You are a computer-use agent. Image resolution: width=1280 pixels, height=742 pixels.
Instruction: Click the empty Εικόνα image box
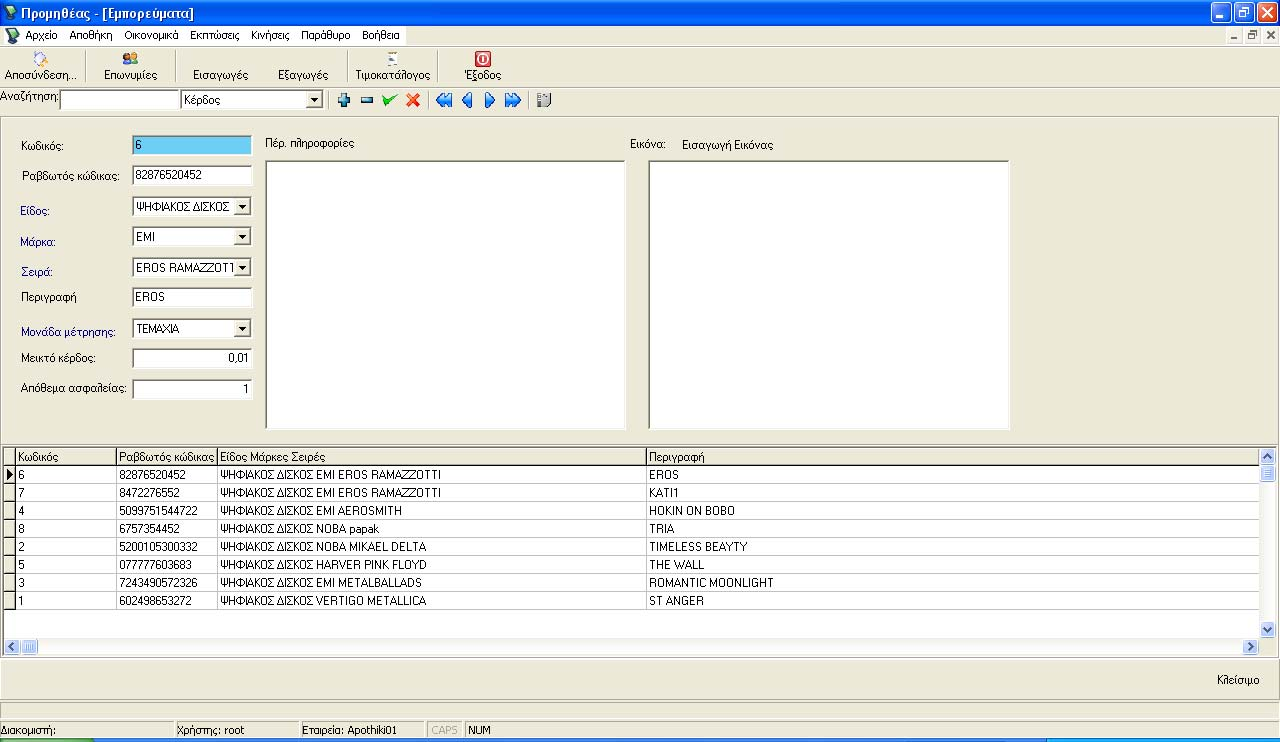(829, 295)
